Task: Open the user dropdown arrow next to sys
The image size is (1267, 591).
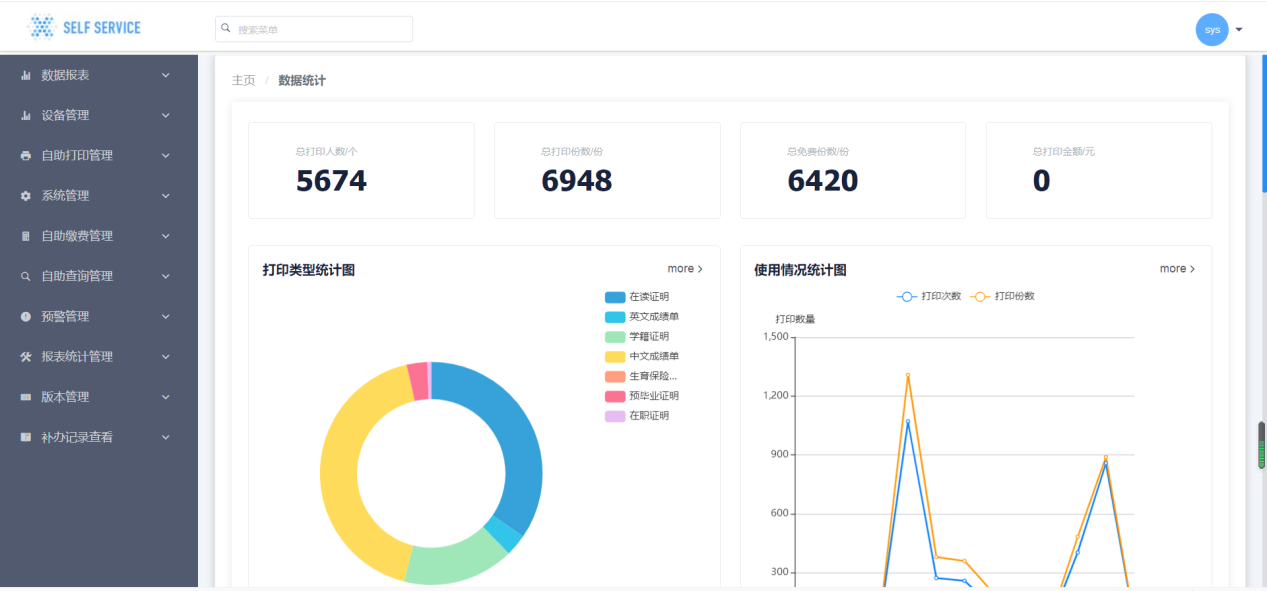Action: point(1239,30)
